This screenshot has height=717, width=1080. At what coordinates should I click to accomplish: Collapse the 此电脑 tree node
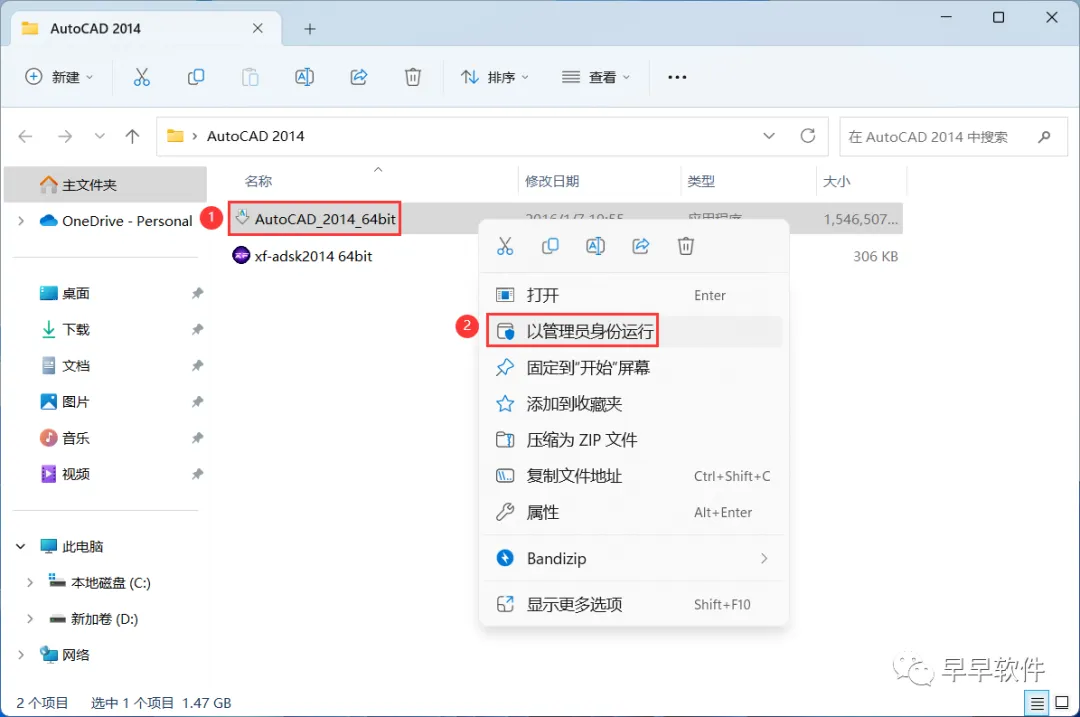21,546
